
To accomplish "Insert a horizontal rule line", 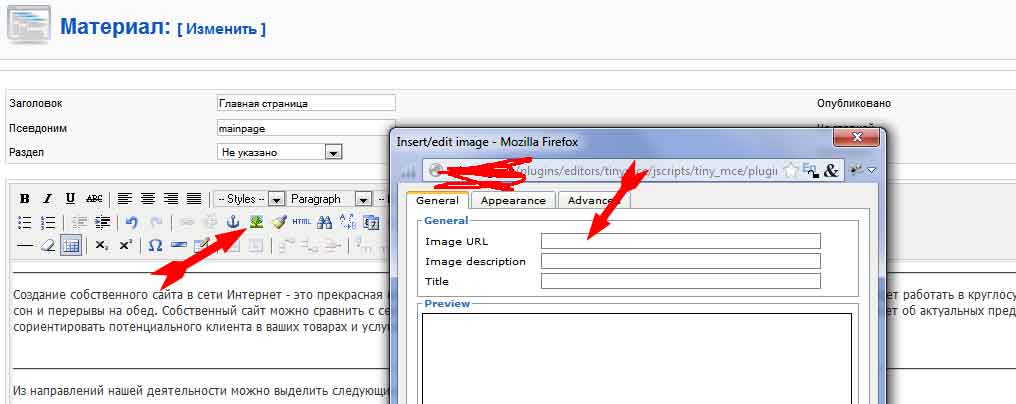I will 25,245.
